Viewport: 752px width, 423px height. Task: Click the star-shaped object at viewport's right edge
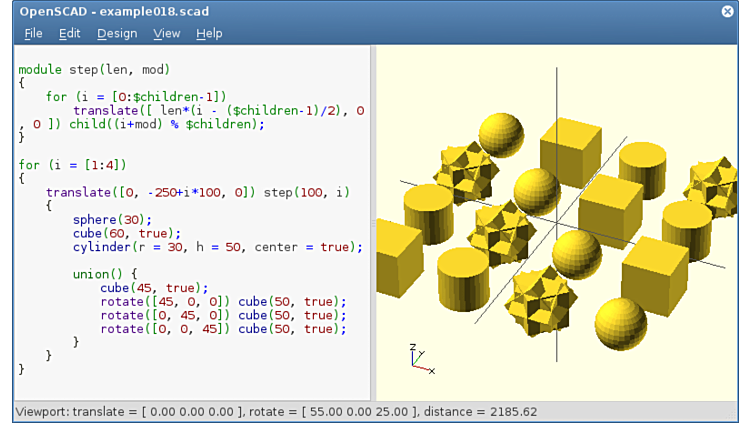(x=718, y=186)
